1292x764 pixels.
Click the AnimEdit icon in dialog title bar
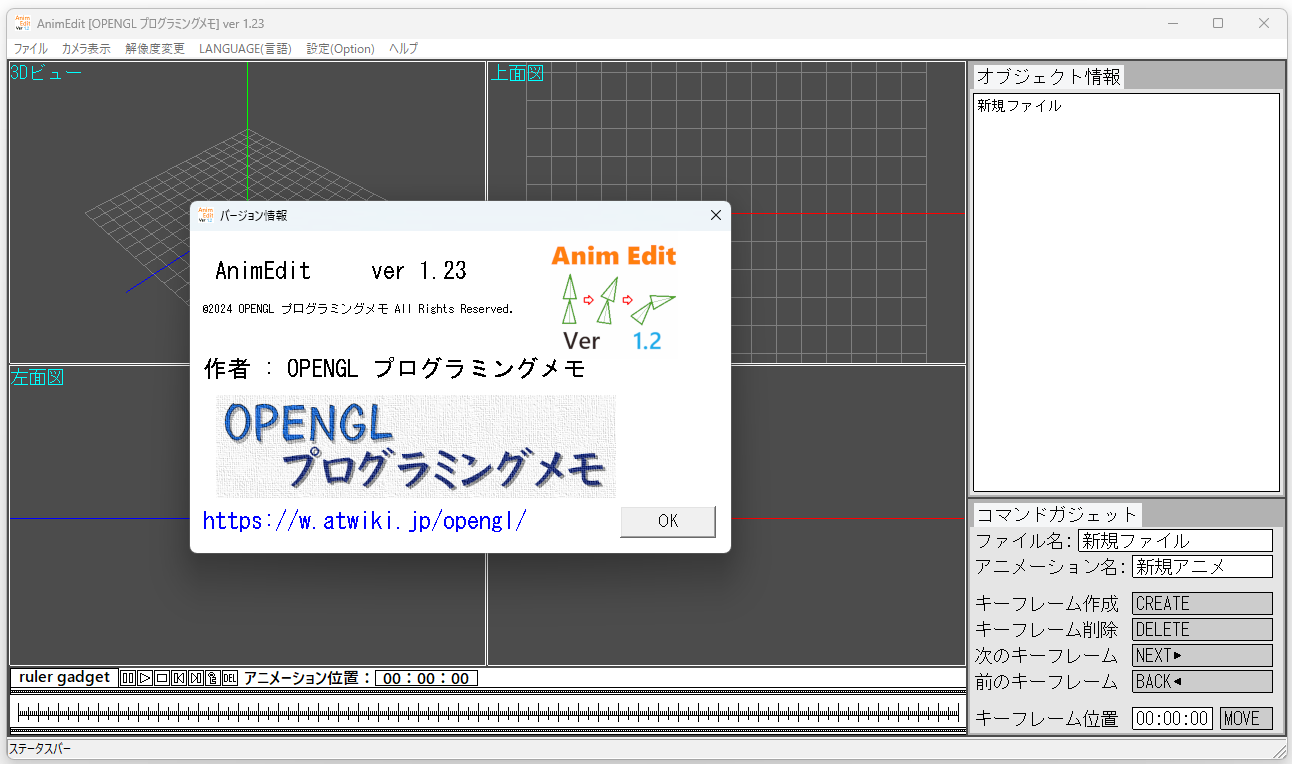(x=206, y=215)
